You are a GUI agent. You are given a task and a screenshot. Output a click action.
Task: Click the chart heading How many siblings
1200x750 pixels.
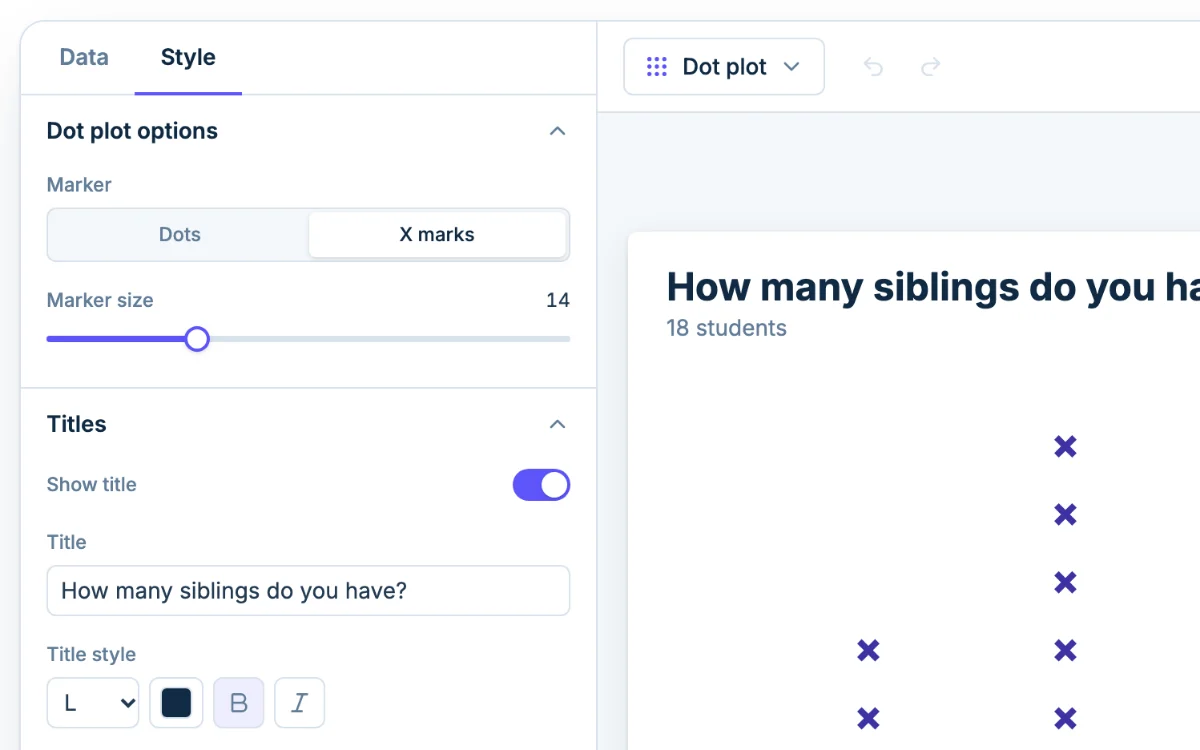tap(932, 287)
